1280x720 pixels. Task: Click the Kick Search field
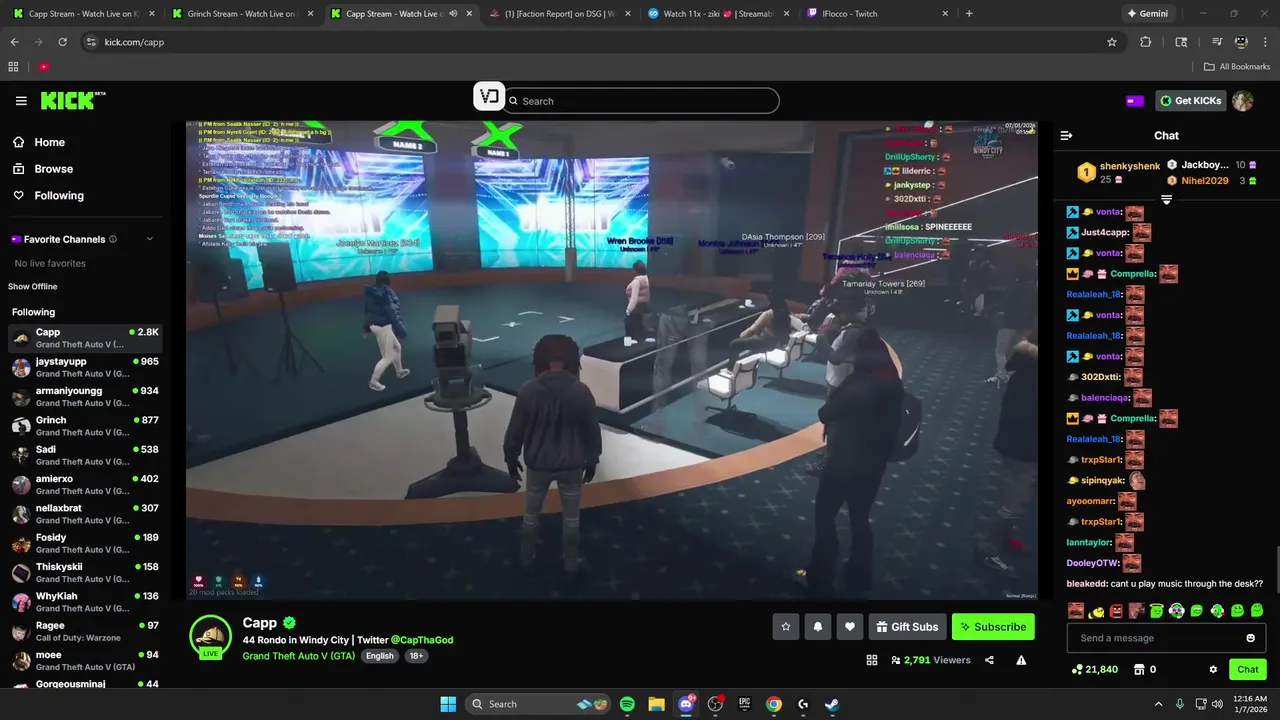[640, 101]
